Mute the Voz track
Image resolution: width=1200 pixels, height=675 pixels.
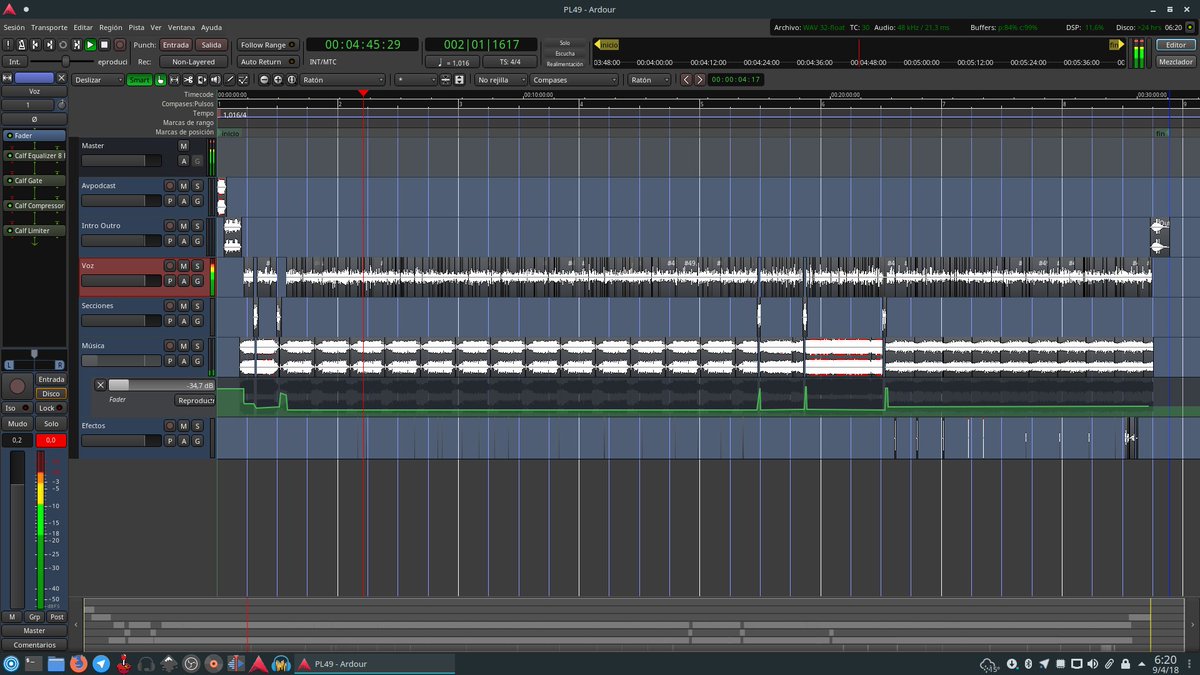[183, 266]
